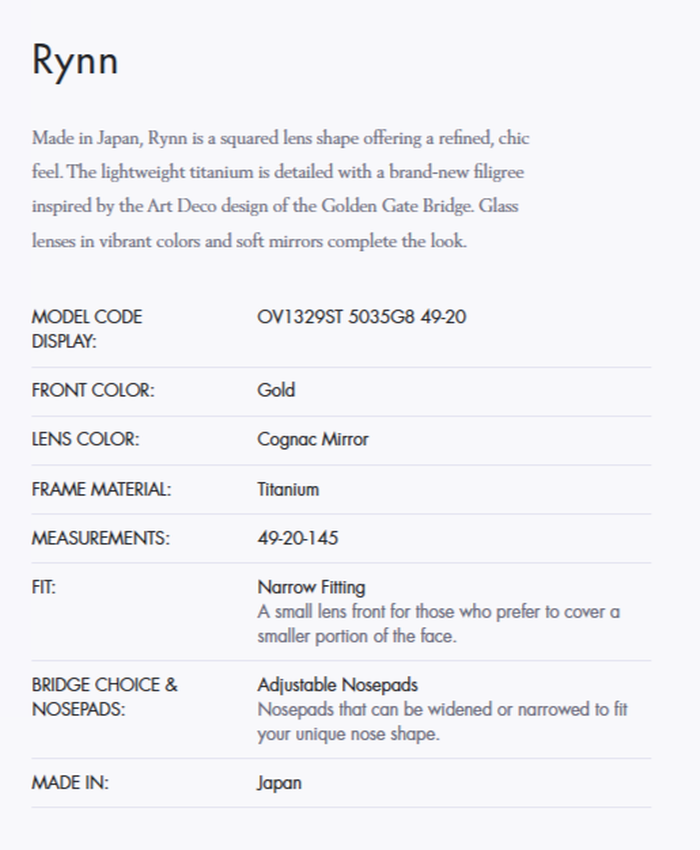700x850 pixels.
Task: Click the MADE IN label
Action: point(70,783)
